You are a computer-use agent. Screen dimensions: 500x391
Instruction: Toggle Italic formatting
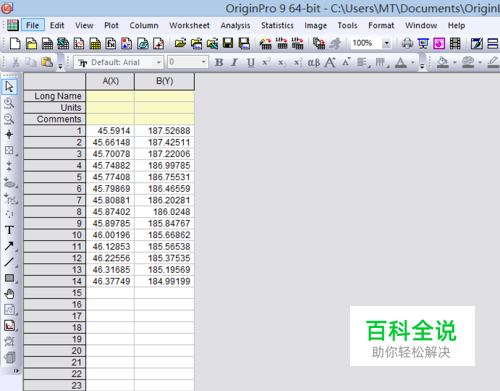tap(235, 62)
